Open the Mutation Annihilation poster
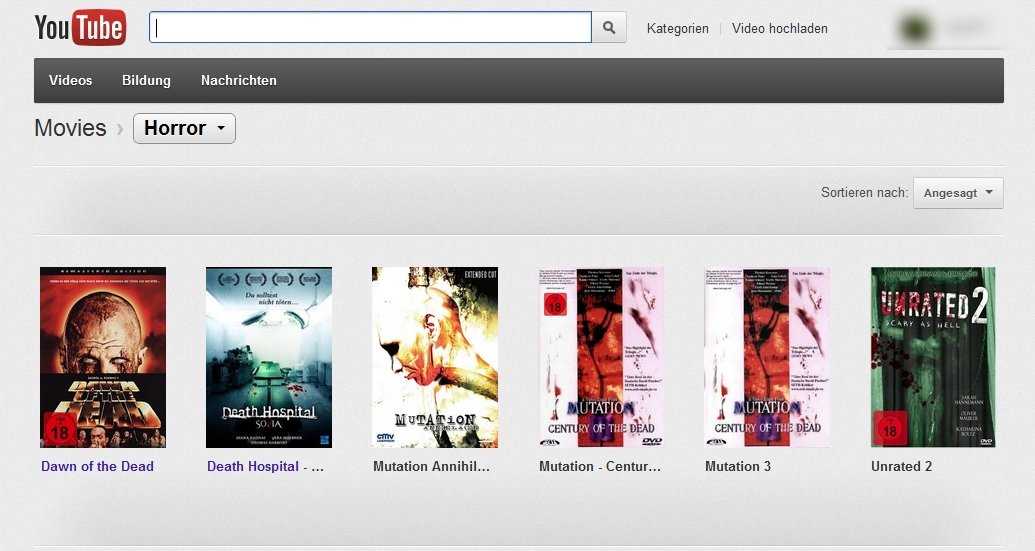The width and height of the screenshot is (1035, 551). point(435,358)
